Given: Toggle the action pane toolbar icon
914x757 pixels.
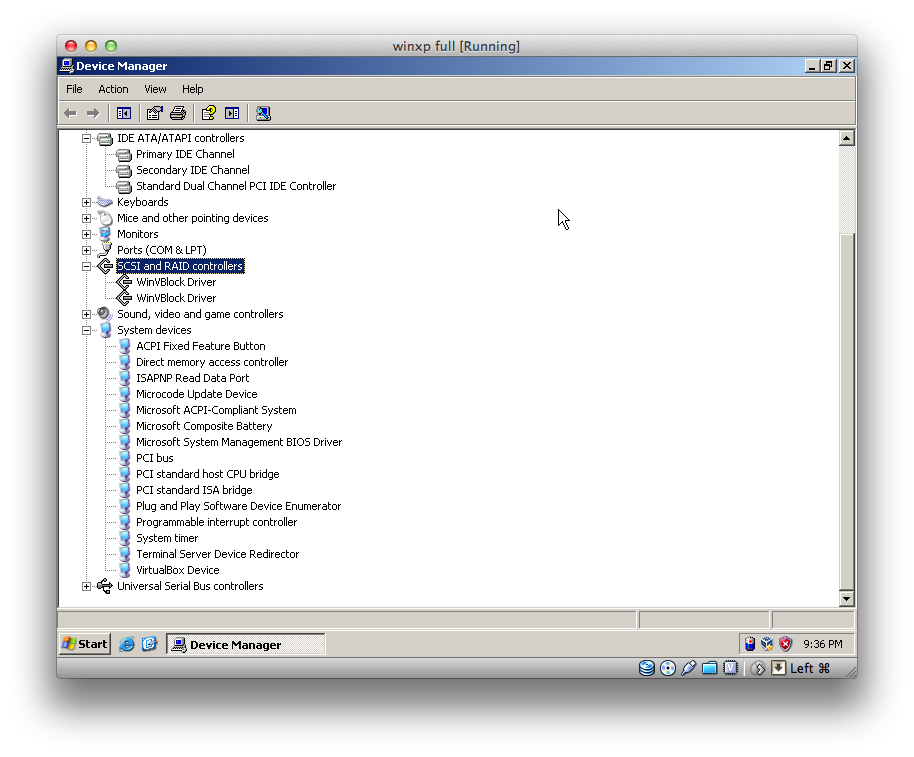Looking at the screenshot, I should coord(232,113).
